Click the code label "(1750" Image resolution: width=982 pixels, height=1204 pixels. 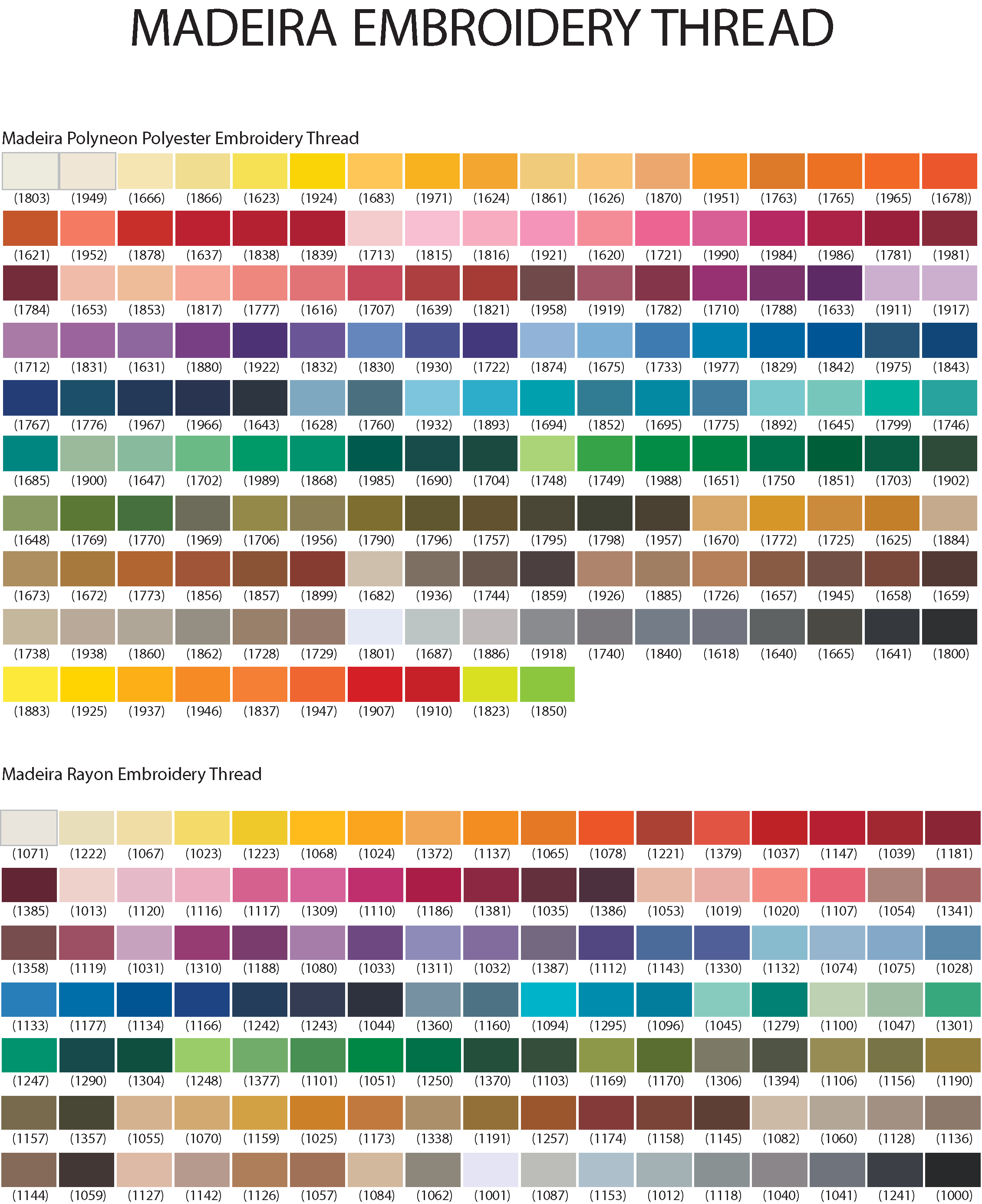778,481
